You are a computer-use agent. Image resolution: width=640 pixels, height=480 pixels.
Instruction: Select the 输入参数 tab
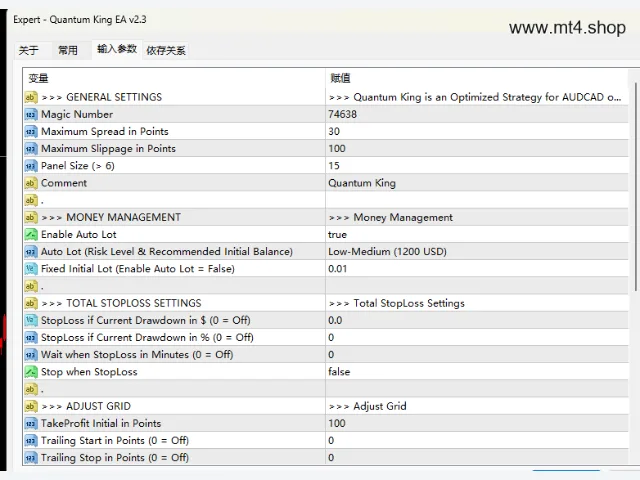(x=117, y=49)
